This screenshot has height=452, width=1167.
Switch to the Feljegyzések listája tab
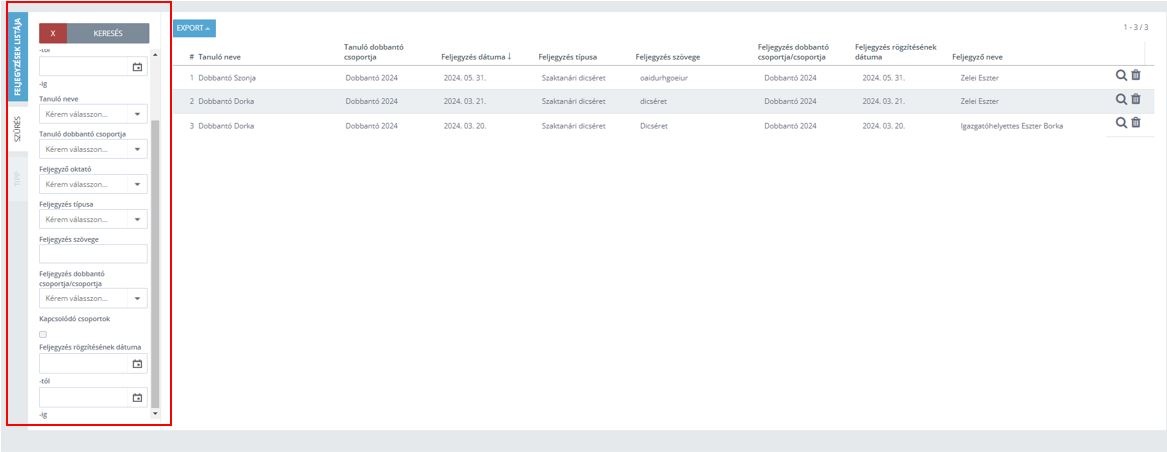[x=19, y=57]
